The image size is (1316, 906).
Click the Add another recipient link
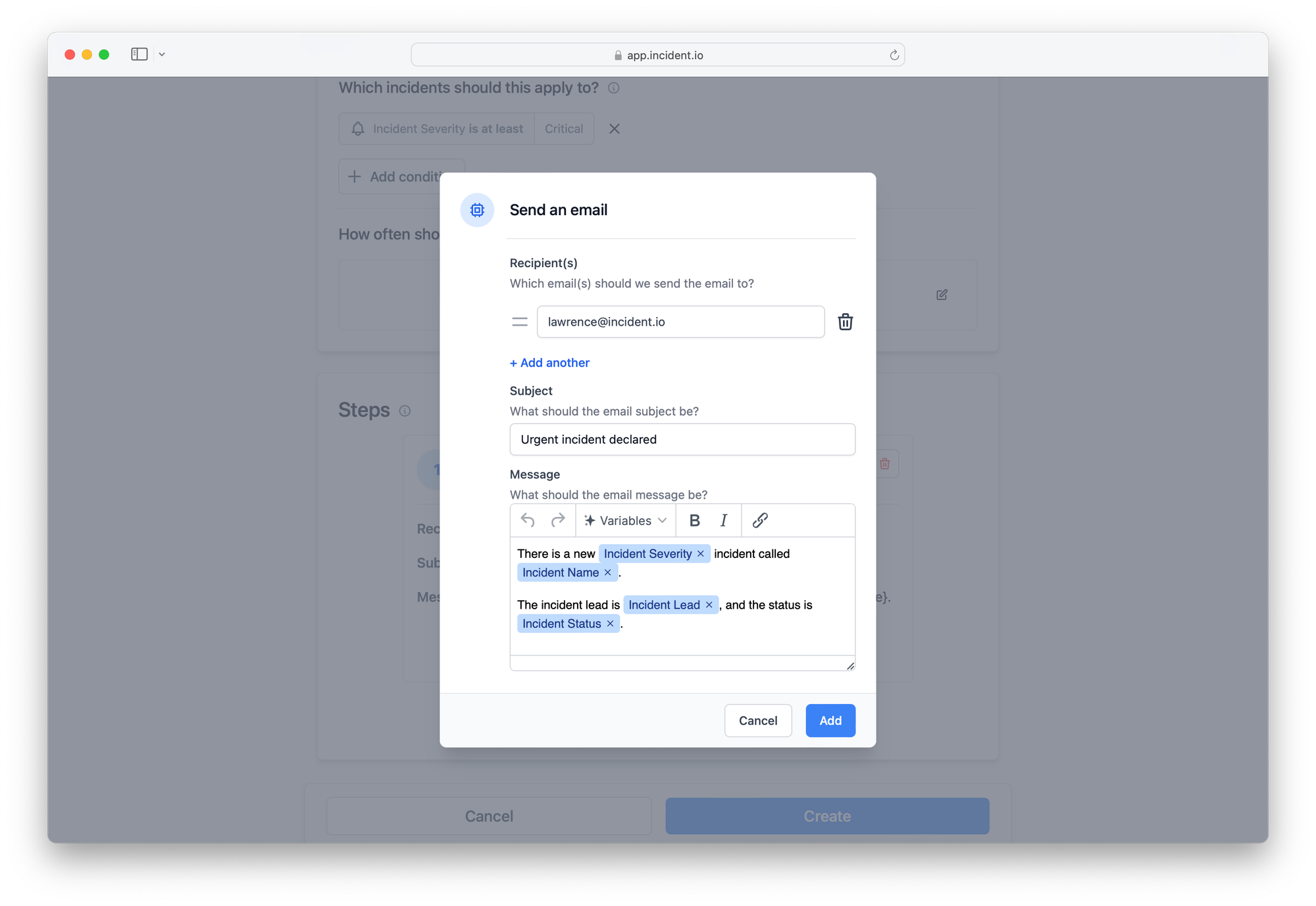point(549,363)
